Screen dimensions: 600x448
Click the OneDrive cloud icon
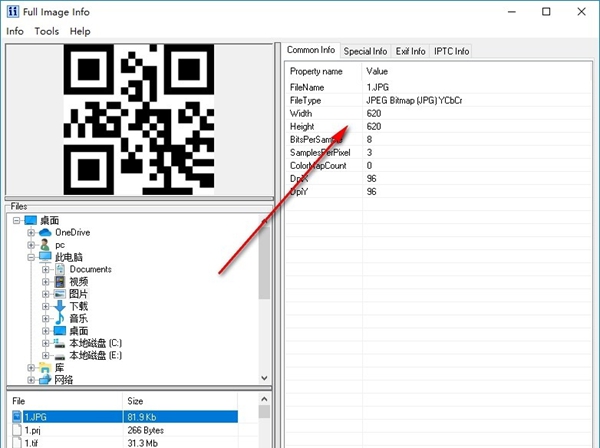45,233
